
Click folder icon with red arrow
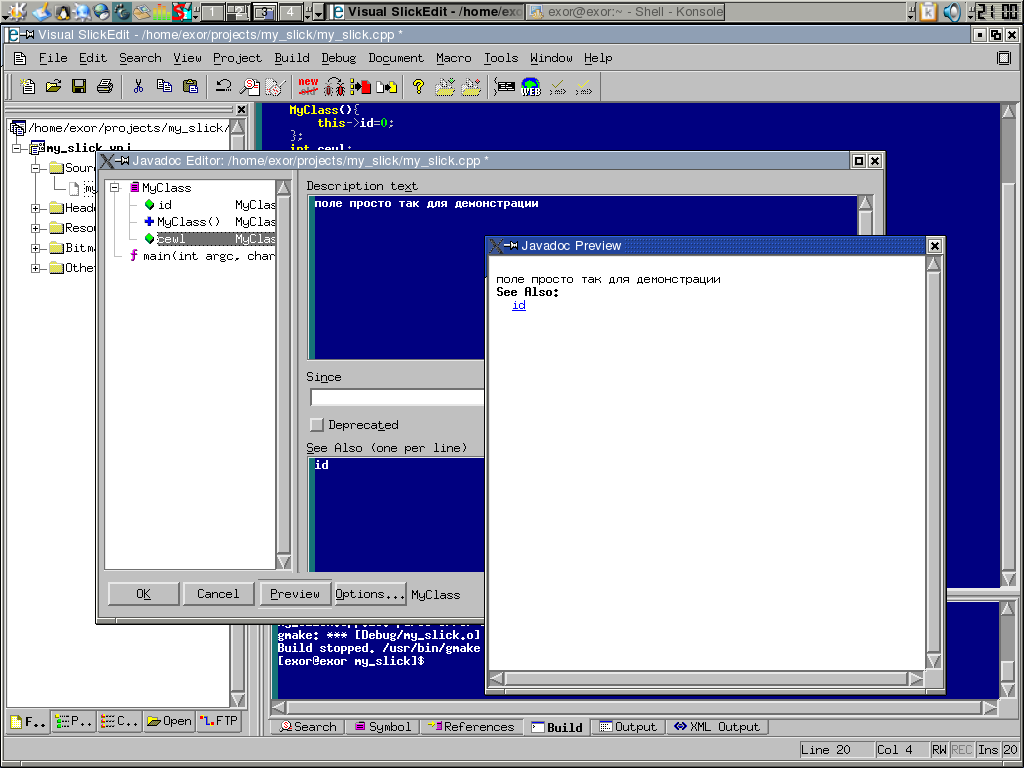pos(471,86)
